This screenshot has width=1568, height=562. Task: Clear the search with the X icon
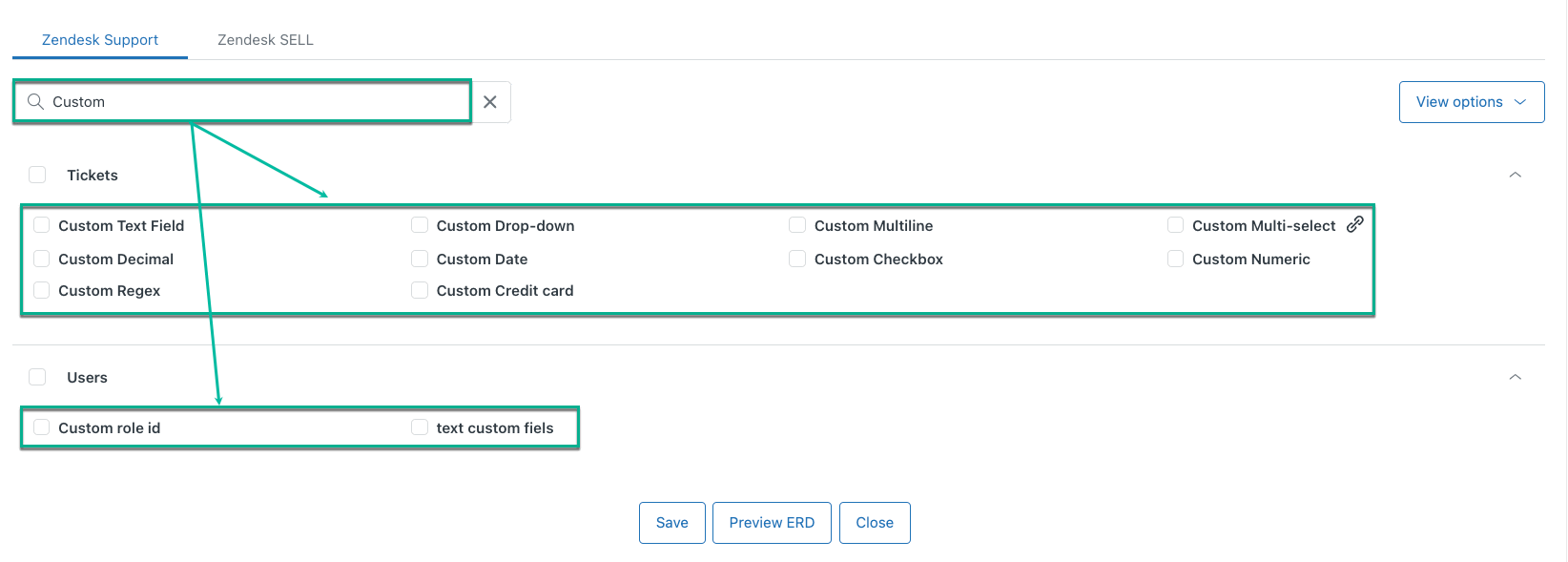(490, 102)
